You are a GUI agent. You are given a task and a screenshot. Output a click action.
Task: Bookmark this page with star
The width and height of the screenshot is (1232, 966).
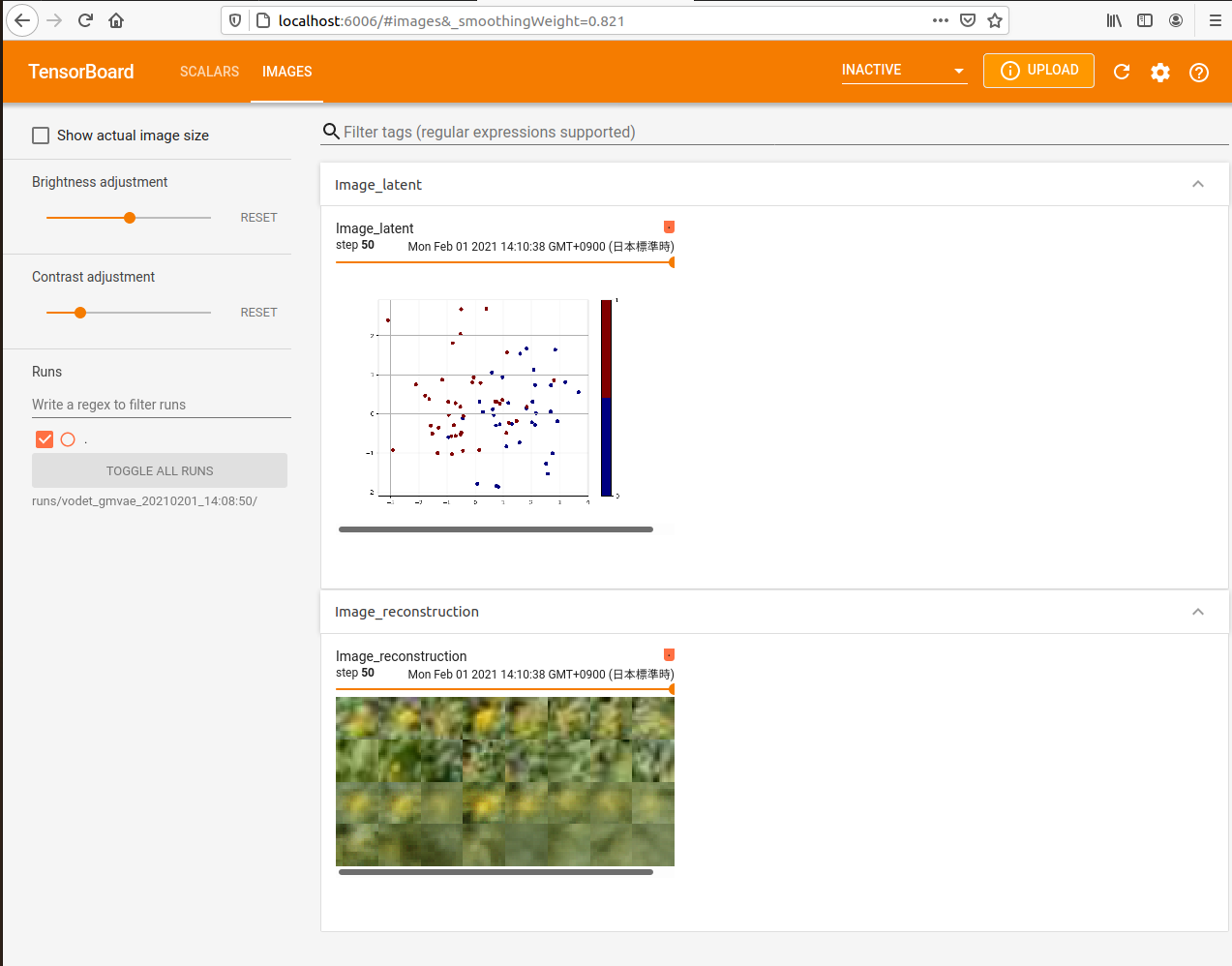click(995, 20)
